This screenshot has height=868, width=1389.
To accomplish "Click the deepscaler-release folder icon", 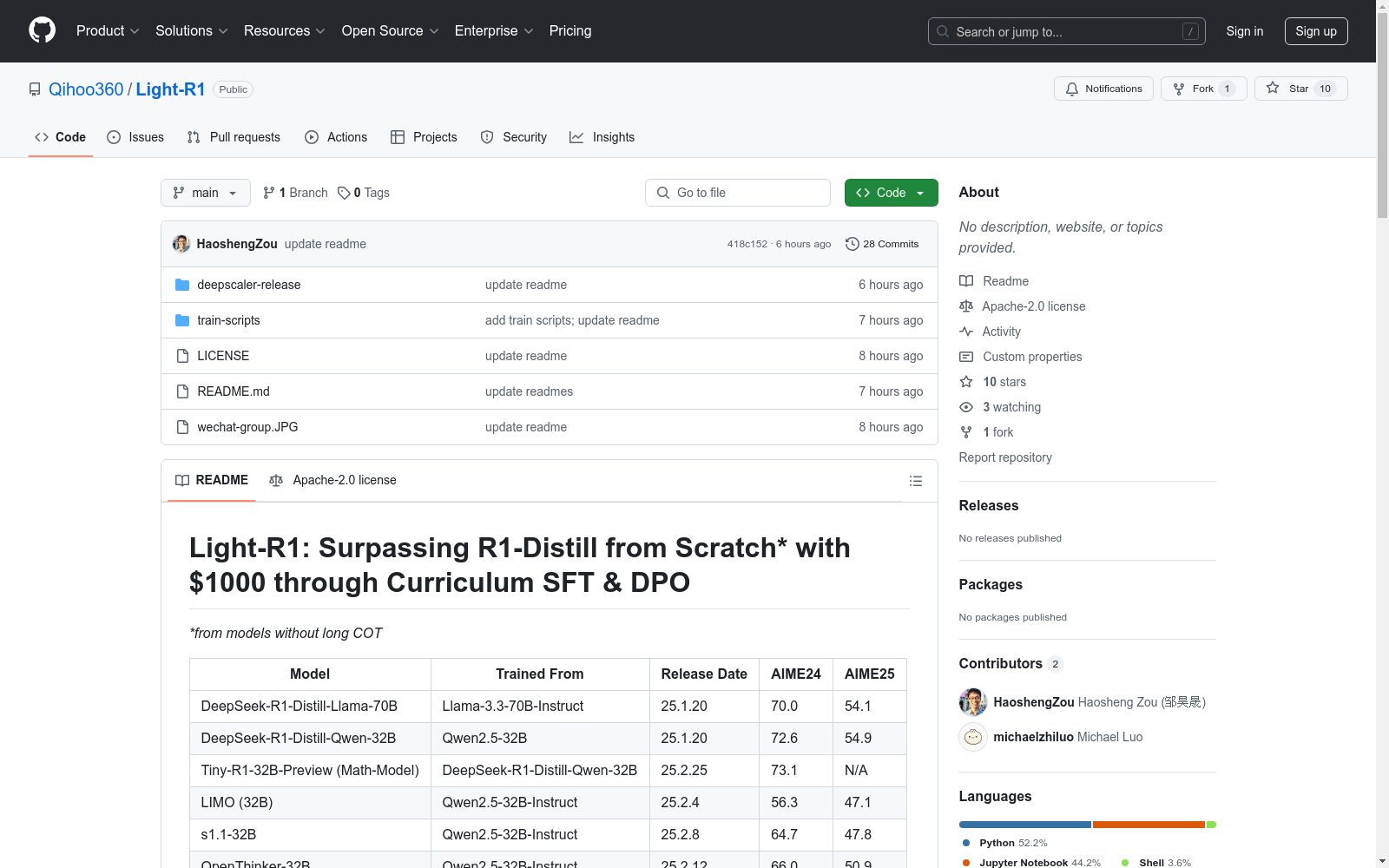I will coord(182,285).
